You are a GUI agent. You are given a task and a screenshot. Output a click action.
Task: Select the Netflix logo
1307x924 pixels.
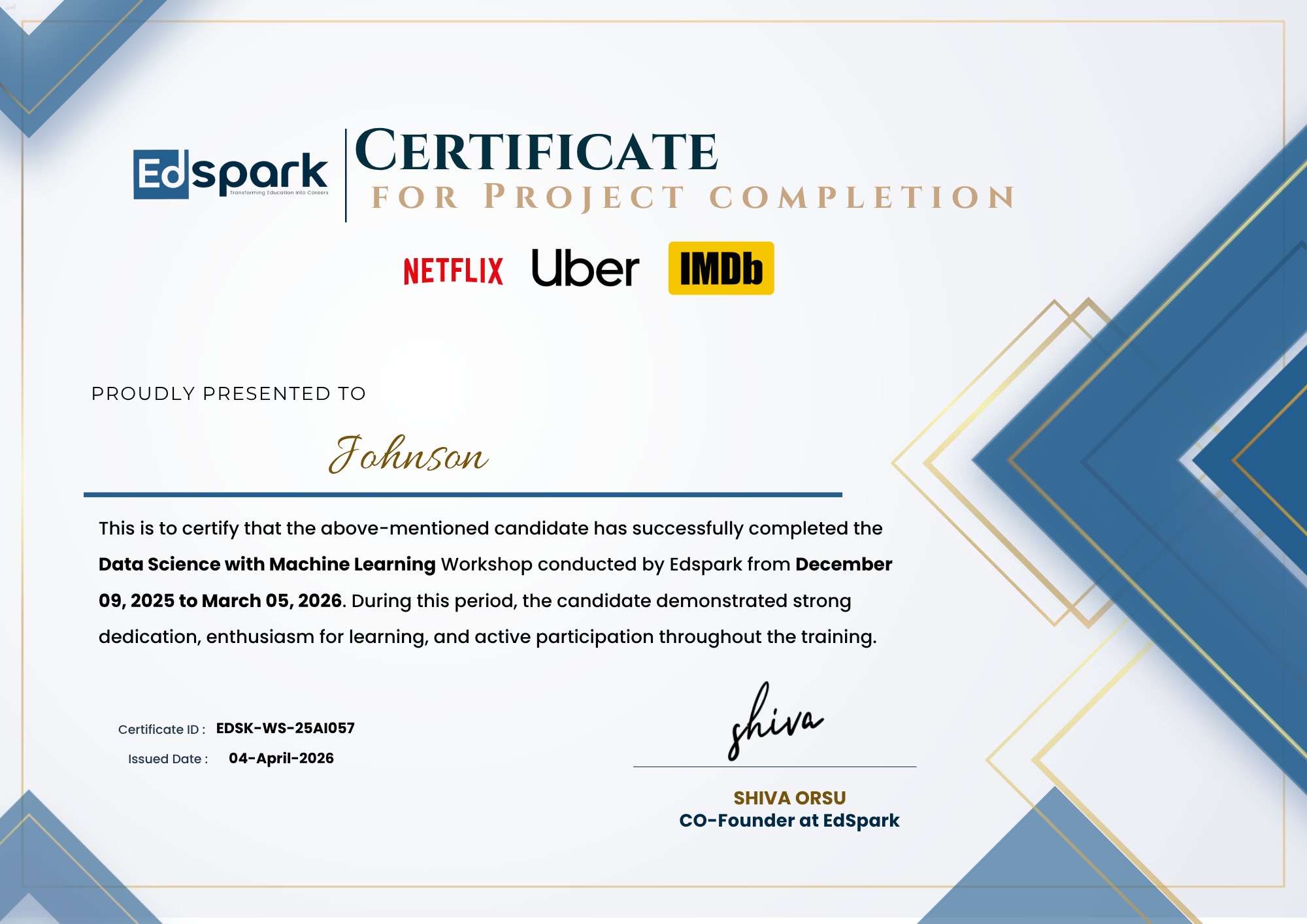(453, 272)
